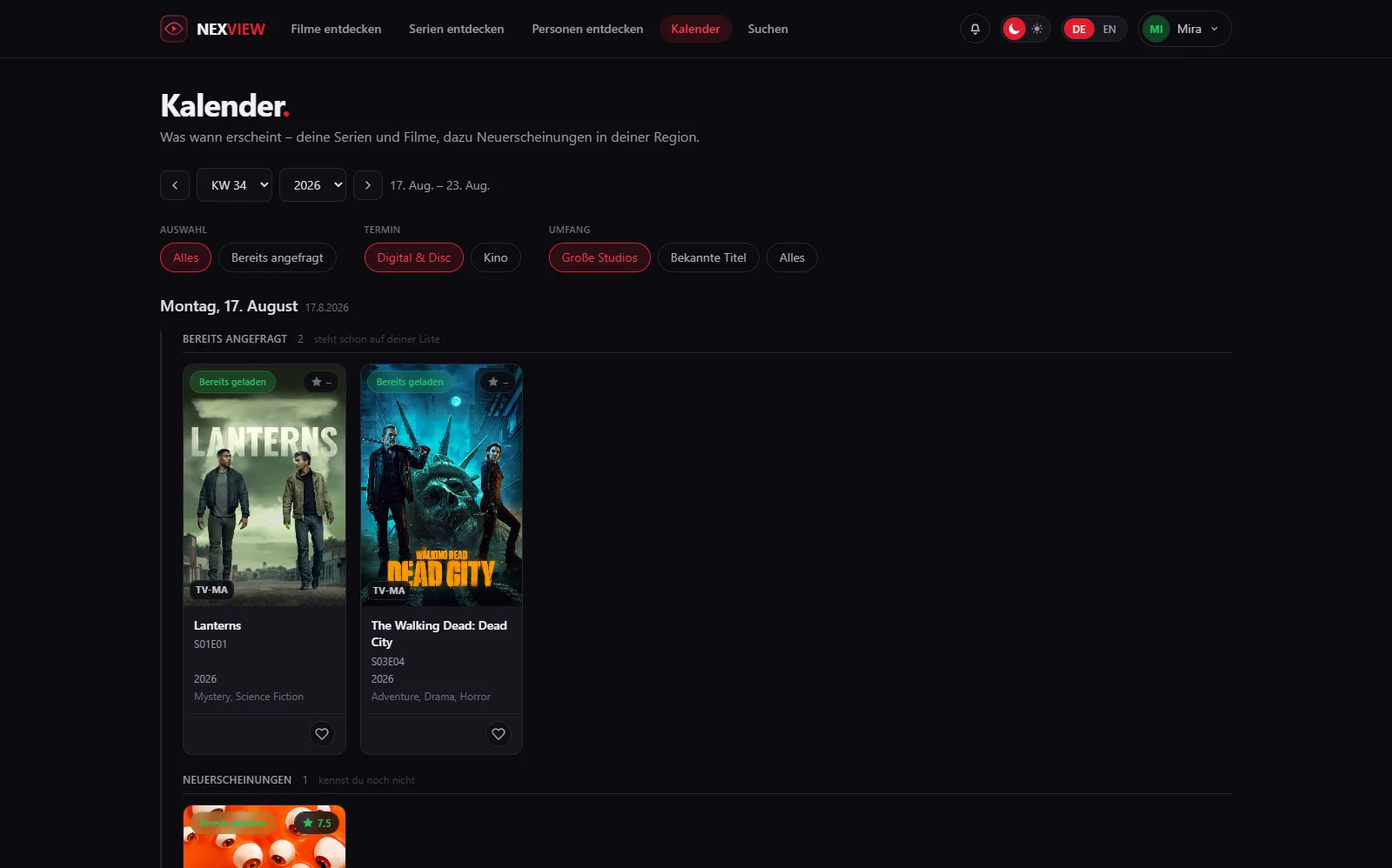Click the 7.5 star rating badge

(317, 823)
